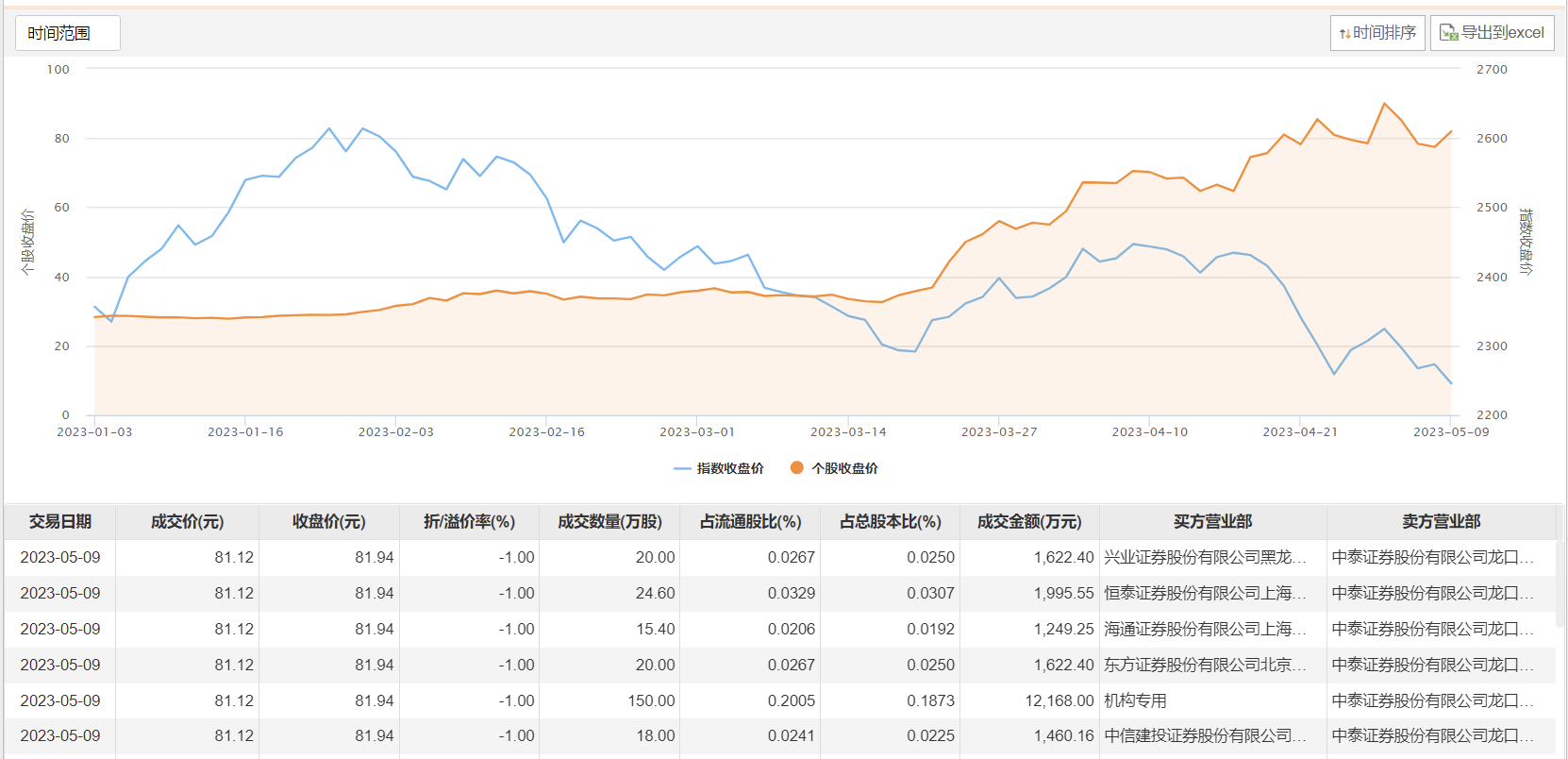Select the buyer cell 恒泰证券股份有限公司上海…
The width and height of the screenshot is (1568, 759).
(x=1213, y=594)
